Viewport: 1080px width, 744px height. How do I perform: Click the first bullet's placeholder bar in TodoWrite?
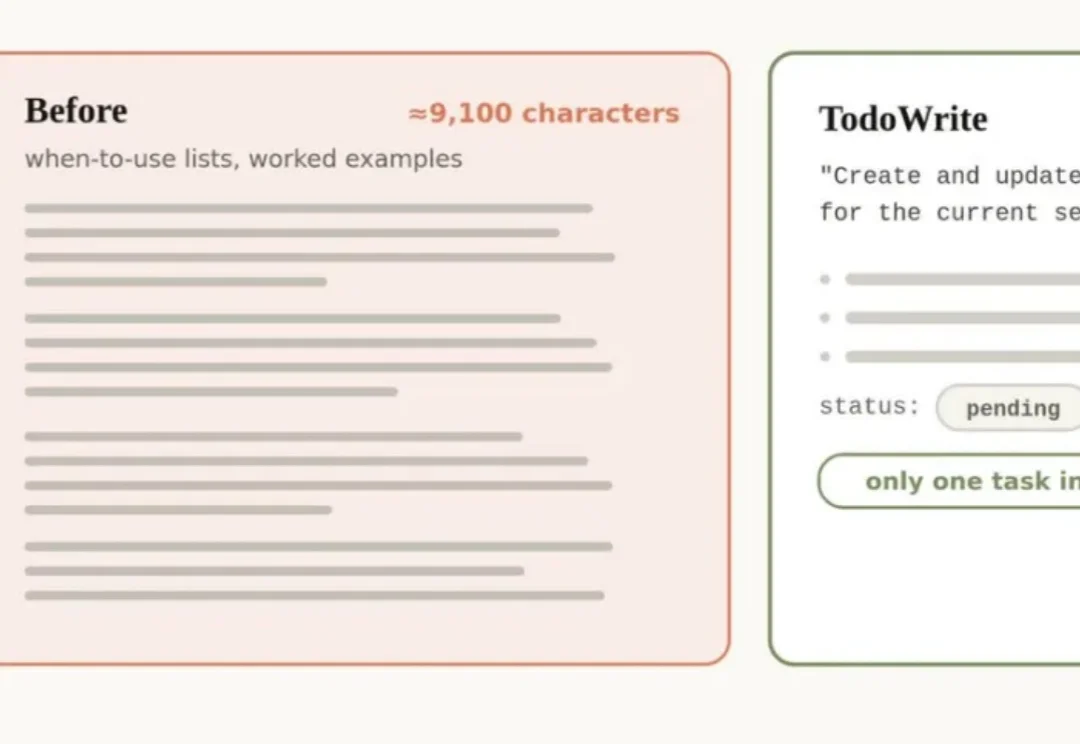963,279
